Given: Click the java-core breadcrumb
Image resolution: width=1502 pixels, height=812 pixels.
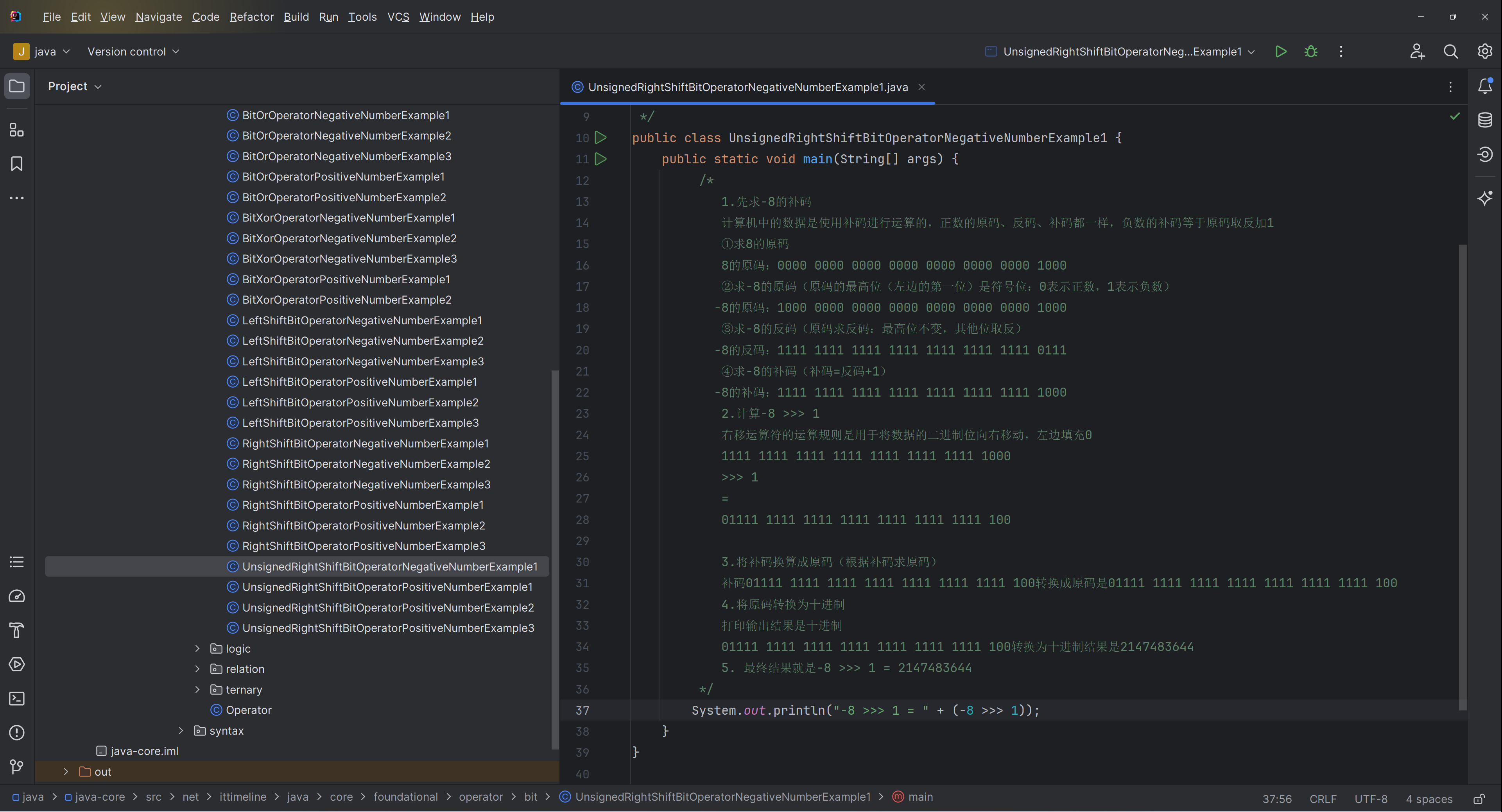Looking at the screenshot, I should point(95,797).
